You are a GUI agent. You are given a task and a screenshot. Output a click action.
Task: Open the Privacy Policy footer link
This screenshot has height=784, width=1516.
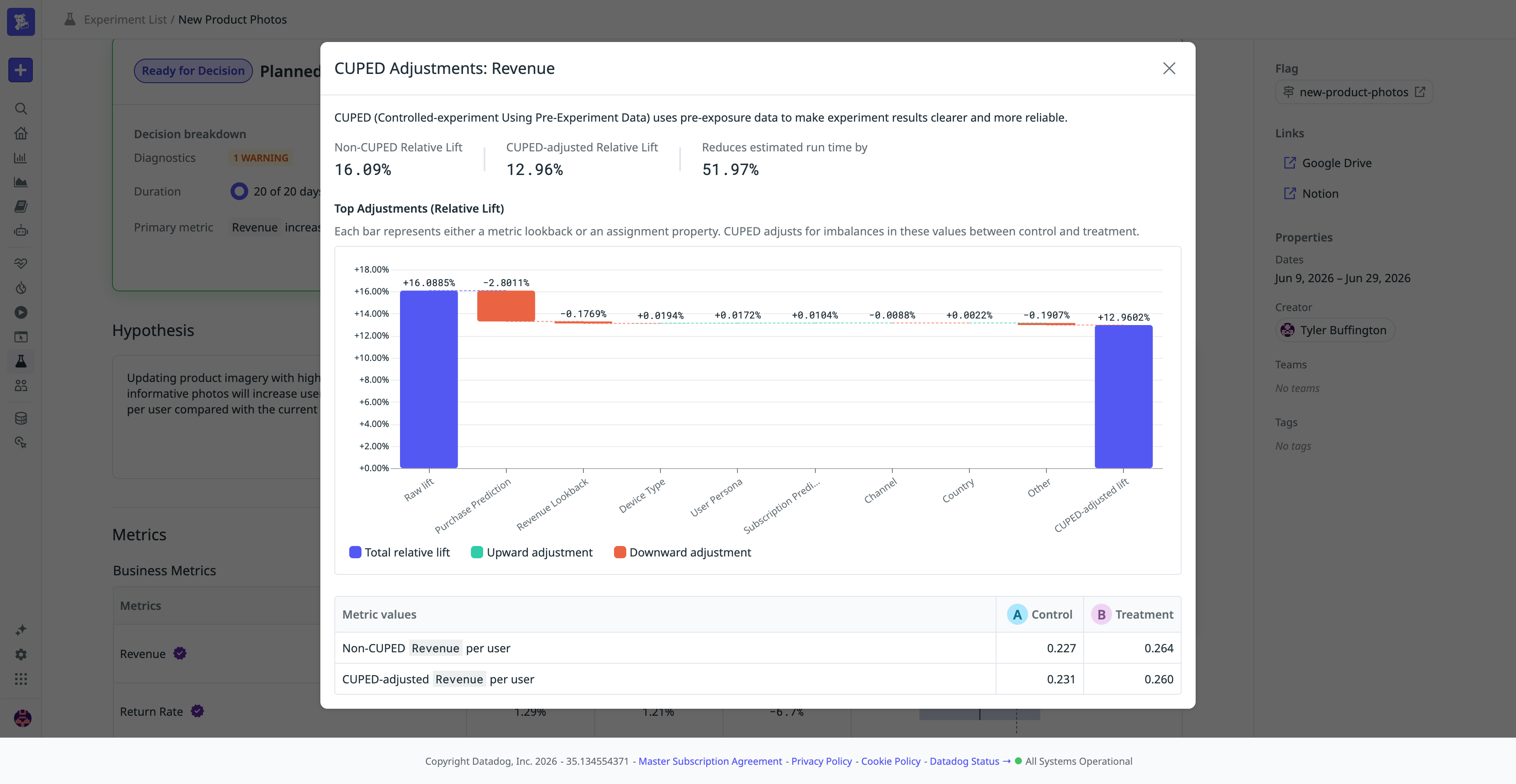click(821, 761)
